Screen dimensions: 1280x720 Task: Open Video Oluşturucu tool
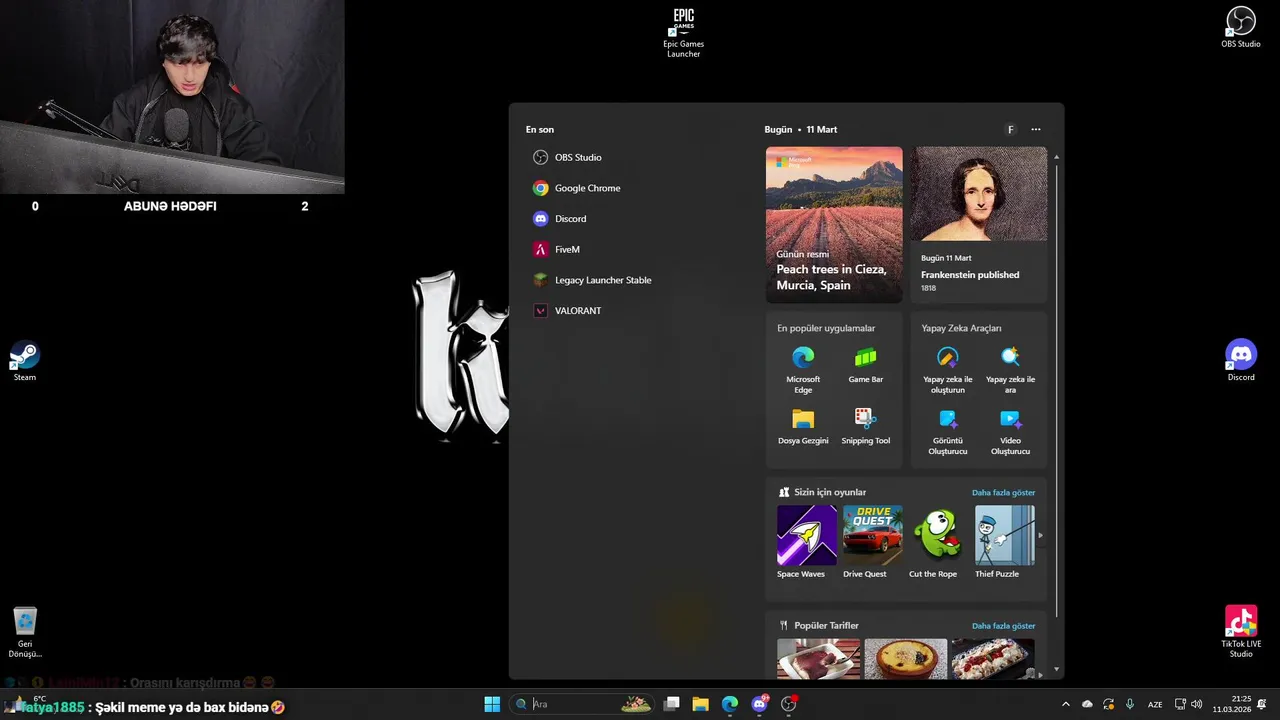(1011, 431)
